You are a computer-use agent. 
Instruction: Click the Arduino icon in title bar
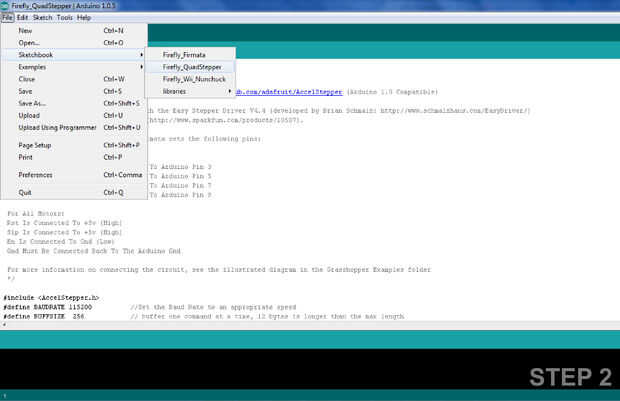(4, 6)
